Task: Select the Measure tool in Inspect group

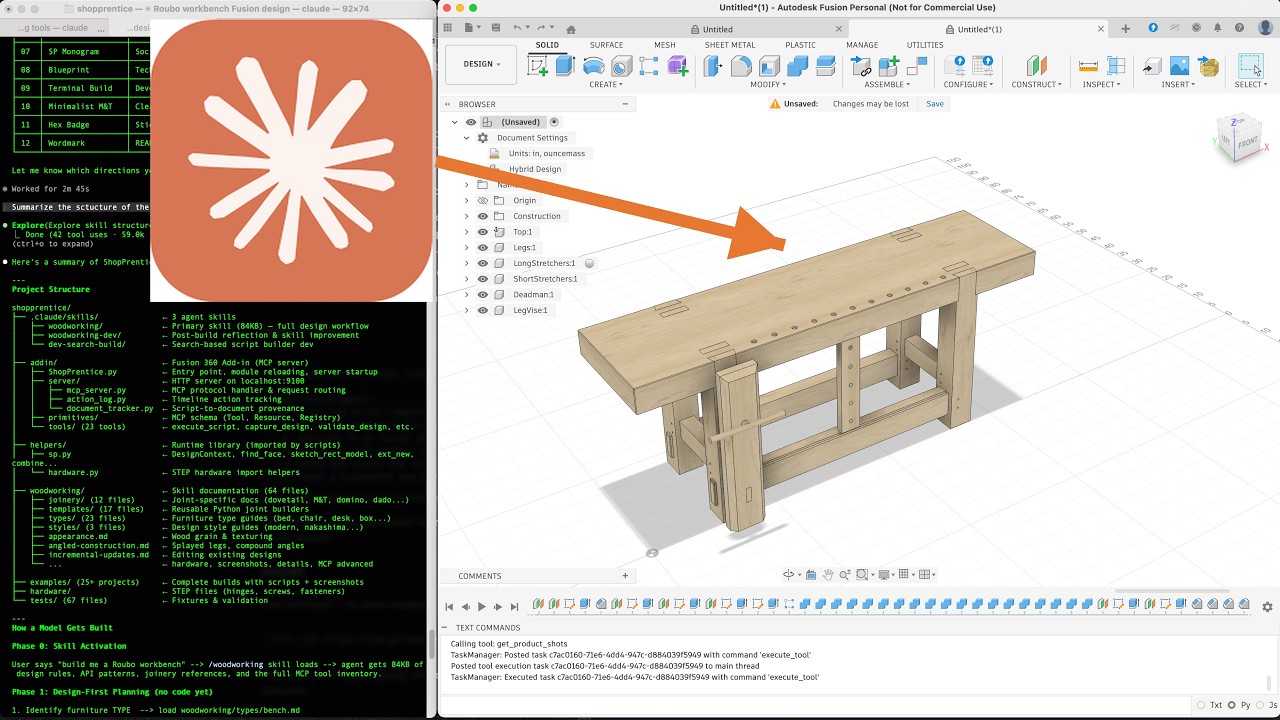Action: [1089, 66]
